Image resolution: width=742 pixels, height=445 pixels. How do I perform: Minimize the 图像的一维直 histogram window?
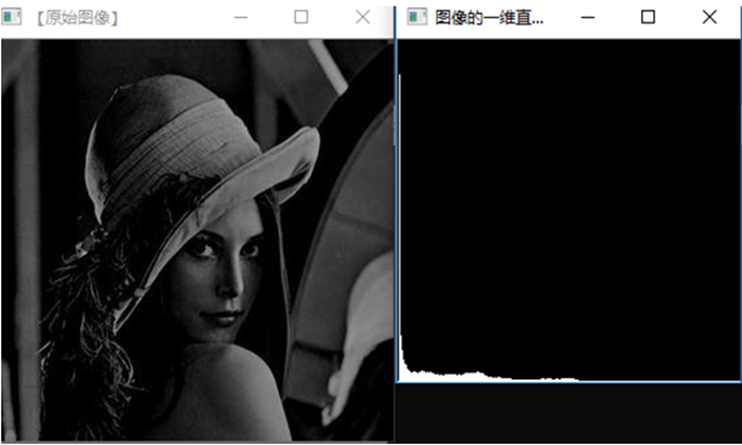click(x=587, y=18)
